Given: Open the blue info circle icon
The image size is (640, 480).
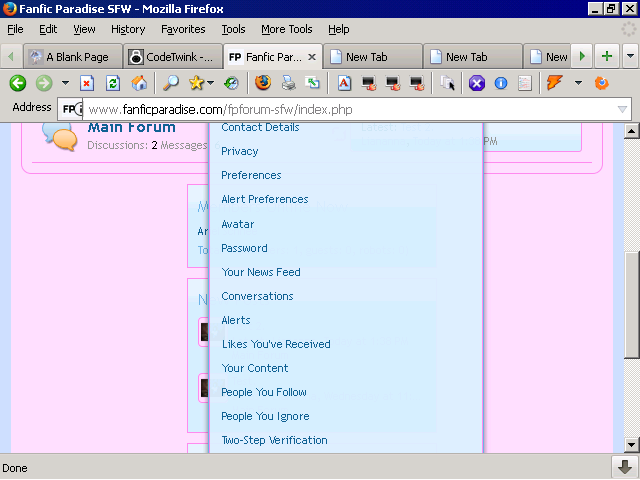Looking at the screenshot, I should point(501,83).
